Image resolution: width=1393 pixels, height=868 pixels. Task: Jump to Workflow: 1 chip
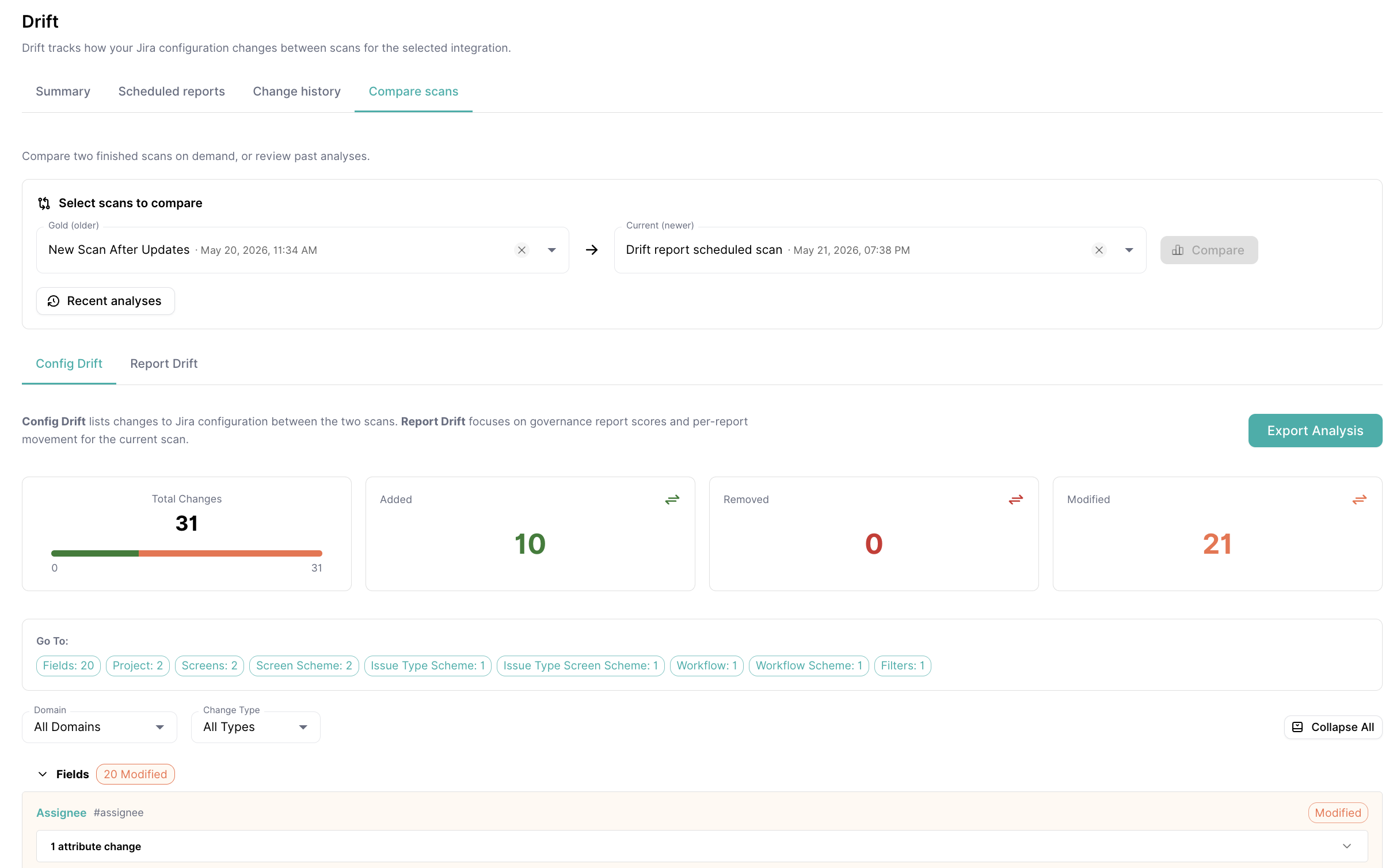pos(707,666)
